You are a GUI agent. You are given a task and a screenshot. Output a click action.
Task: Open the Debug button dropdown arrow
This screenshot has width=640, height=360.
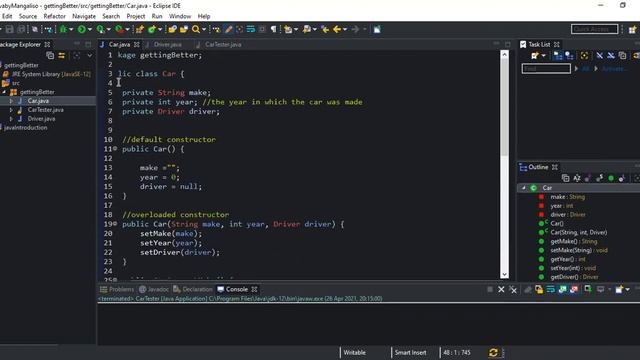pyautogui.click(x=71, y=29)
